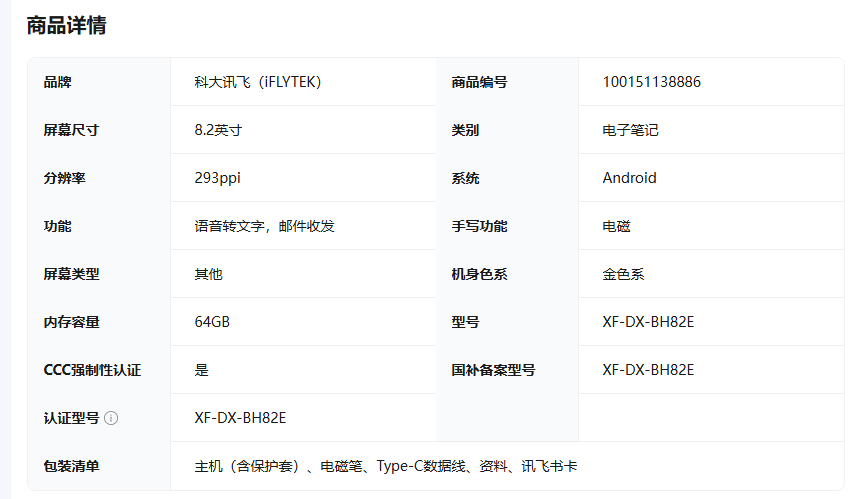Screen dimensions: 859x499
Task: Select the 其他 value
Action: click(208, 274)
